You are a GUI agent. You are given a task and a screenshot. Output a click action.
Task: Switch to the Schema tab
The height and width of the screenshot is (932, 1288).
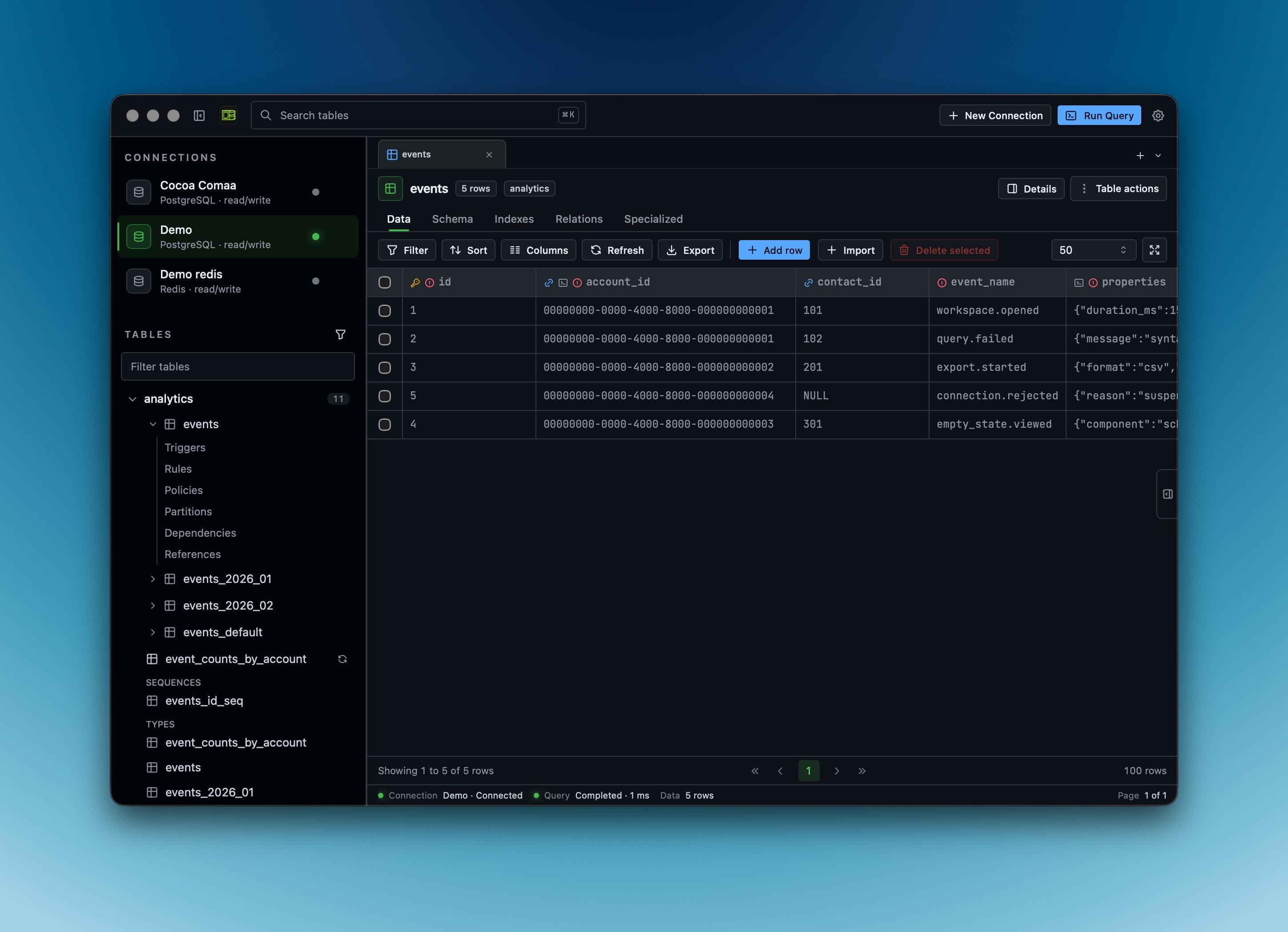click(452, 219)
